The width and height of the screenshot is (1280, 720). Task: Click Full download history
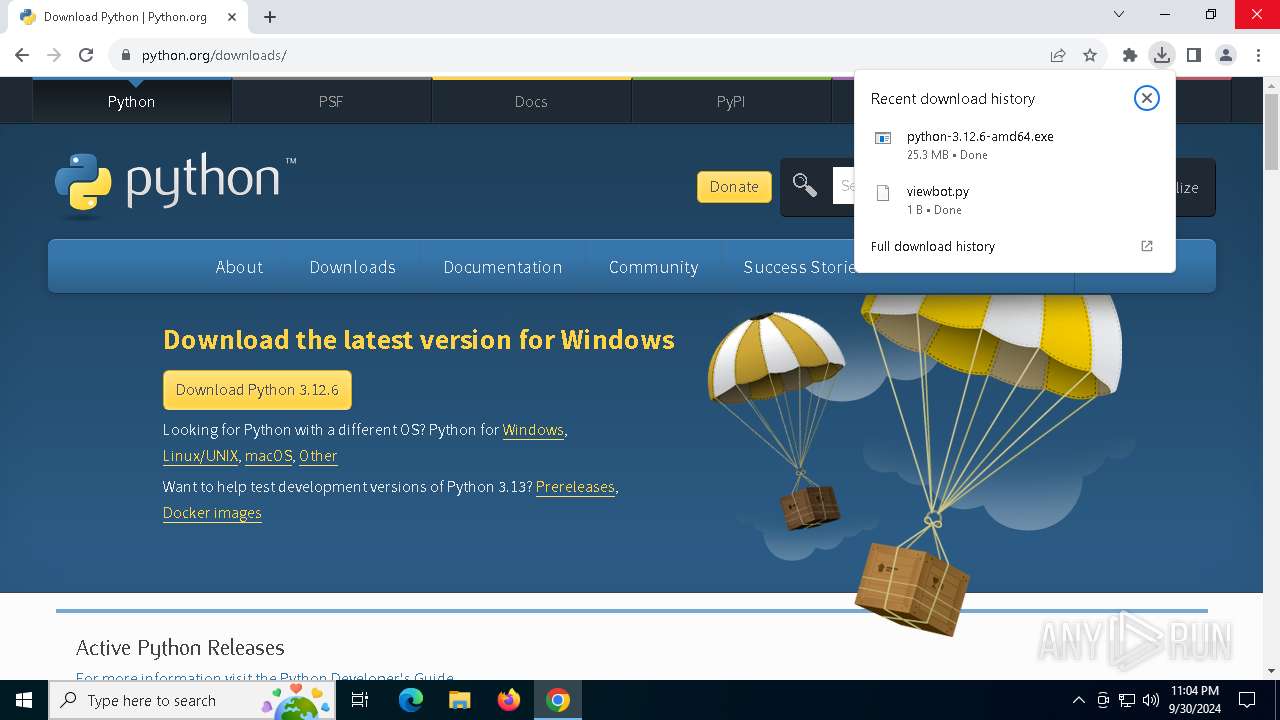[933, 246]
